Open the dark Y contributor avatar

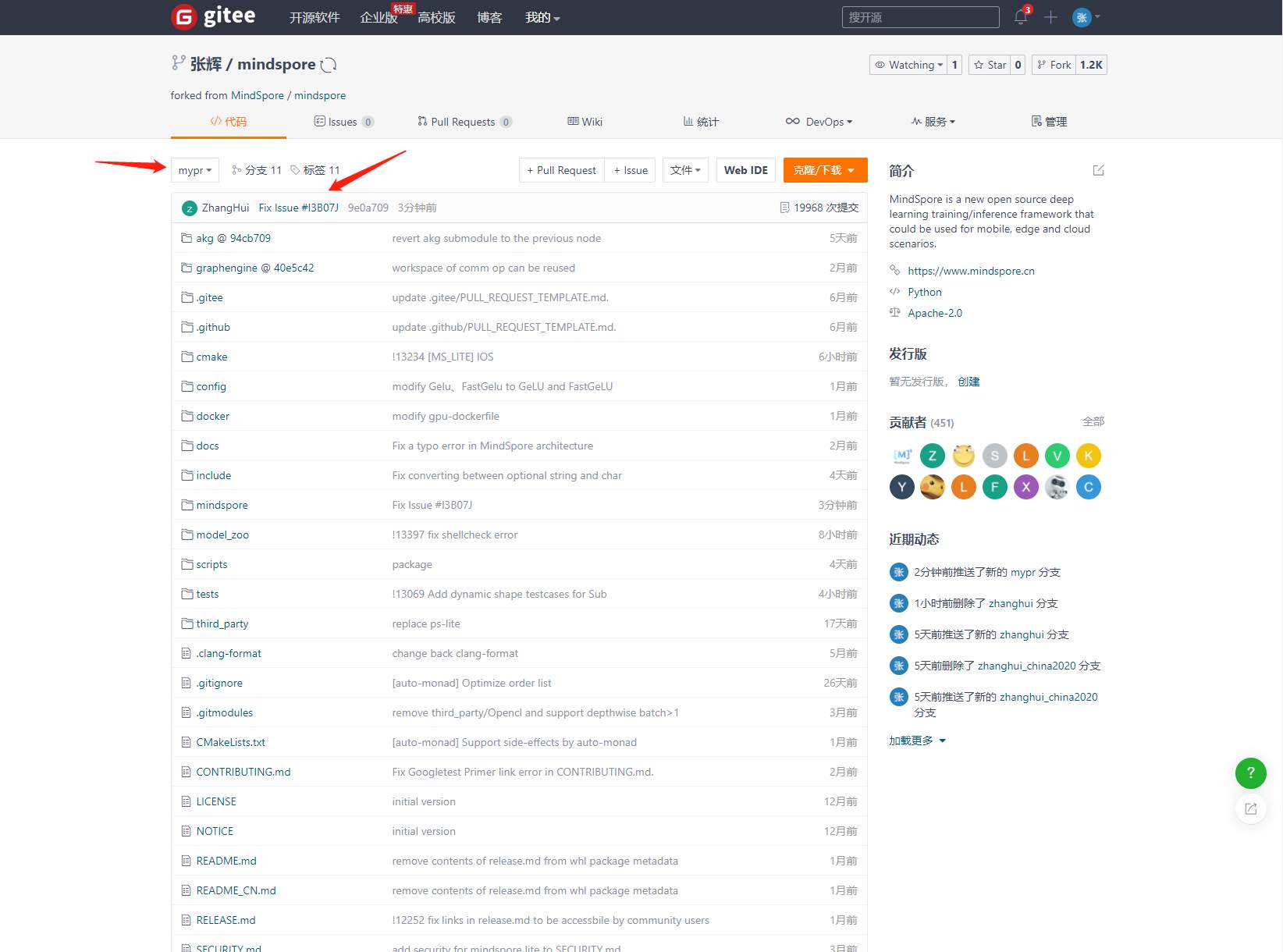click(901, 487)
